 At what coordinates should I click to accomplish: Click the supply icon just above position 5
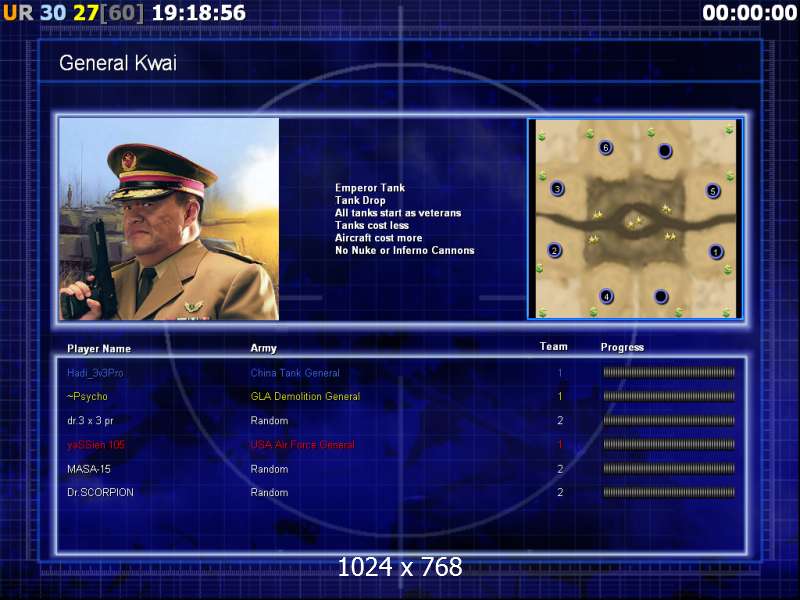[x=730, y=176]
